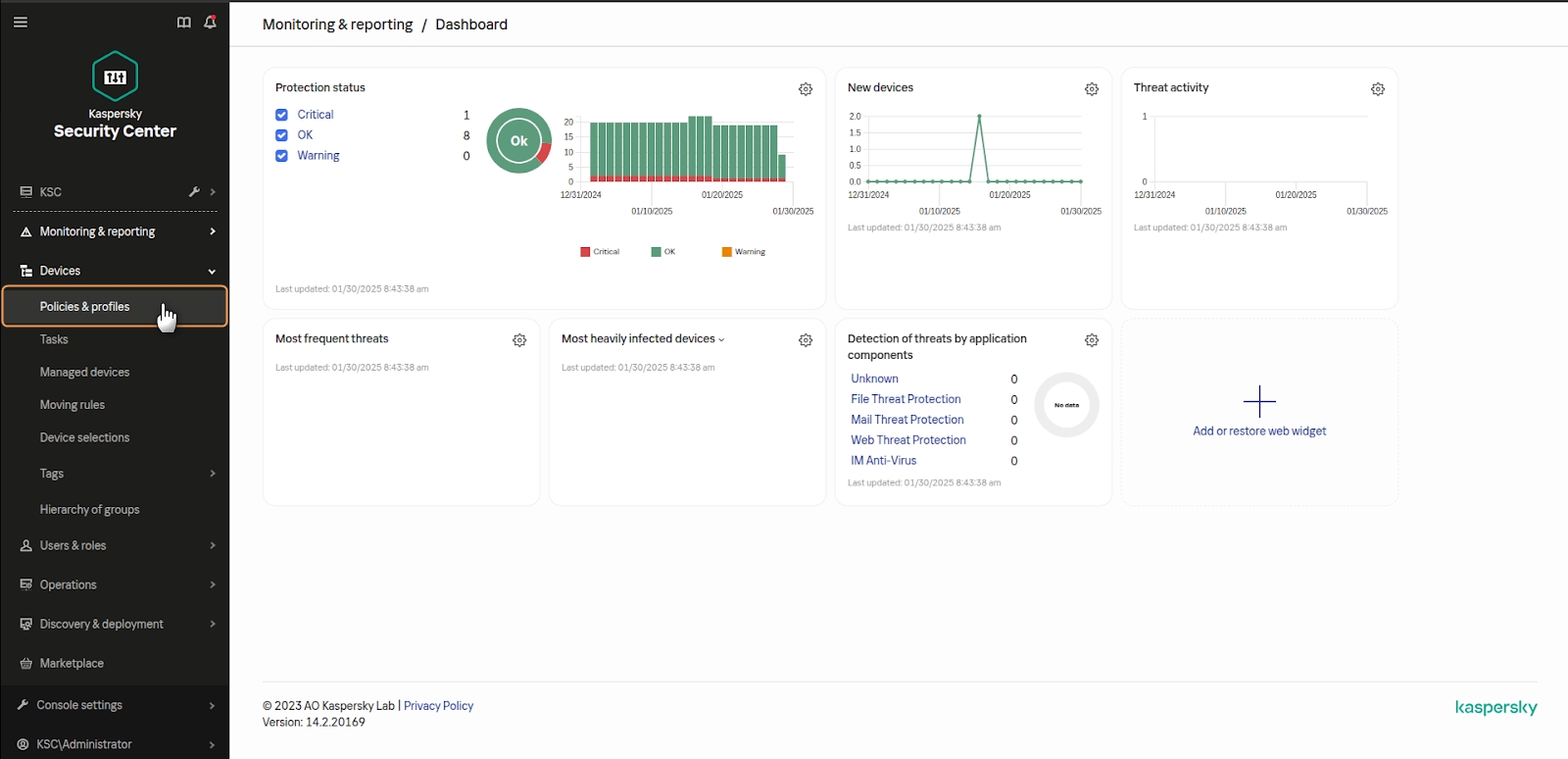The image size is (1568, 759).
Task: Click the KSC wrench settings icon
Action: tap(194, 192)
